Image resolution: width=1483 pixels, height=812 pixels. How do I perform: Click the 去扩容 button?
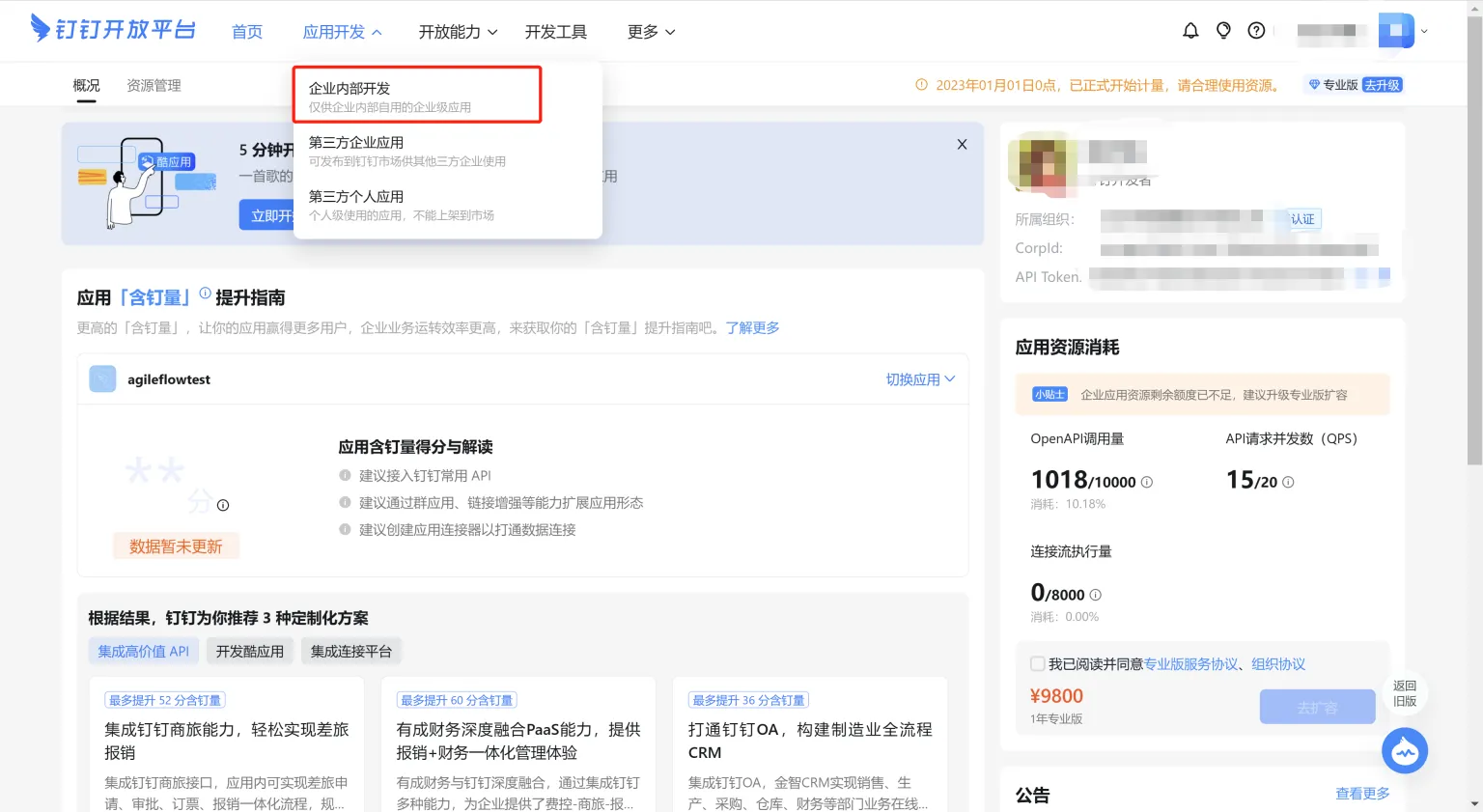[x=1318, y=707]
